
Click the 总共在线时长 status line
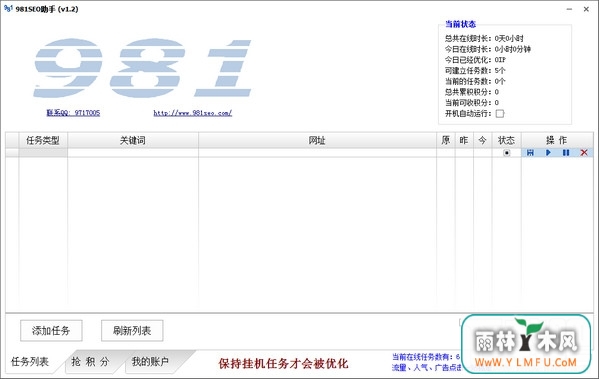484,38
